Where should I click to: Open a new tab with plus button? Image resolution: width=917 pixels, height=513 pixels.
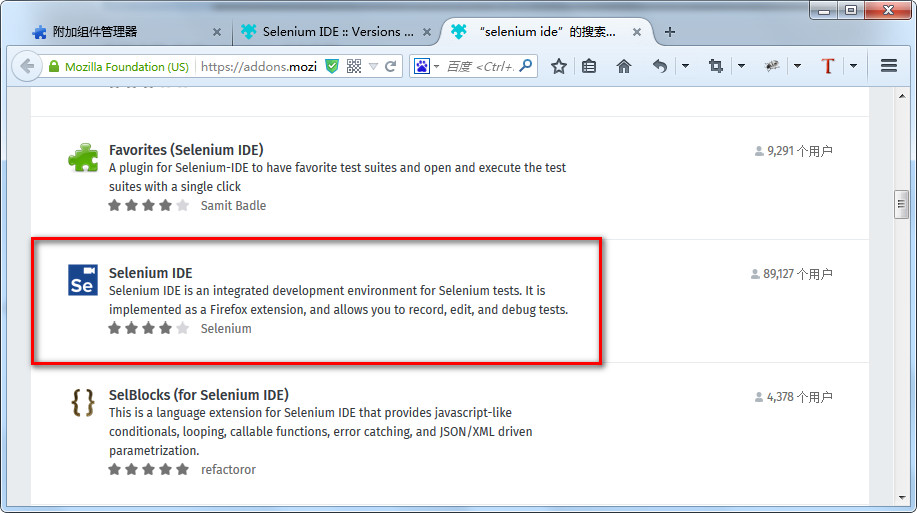point(670,32)
